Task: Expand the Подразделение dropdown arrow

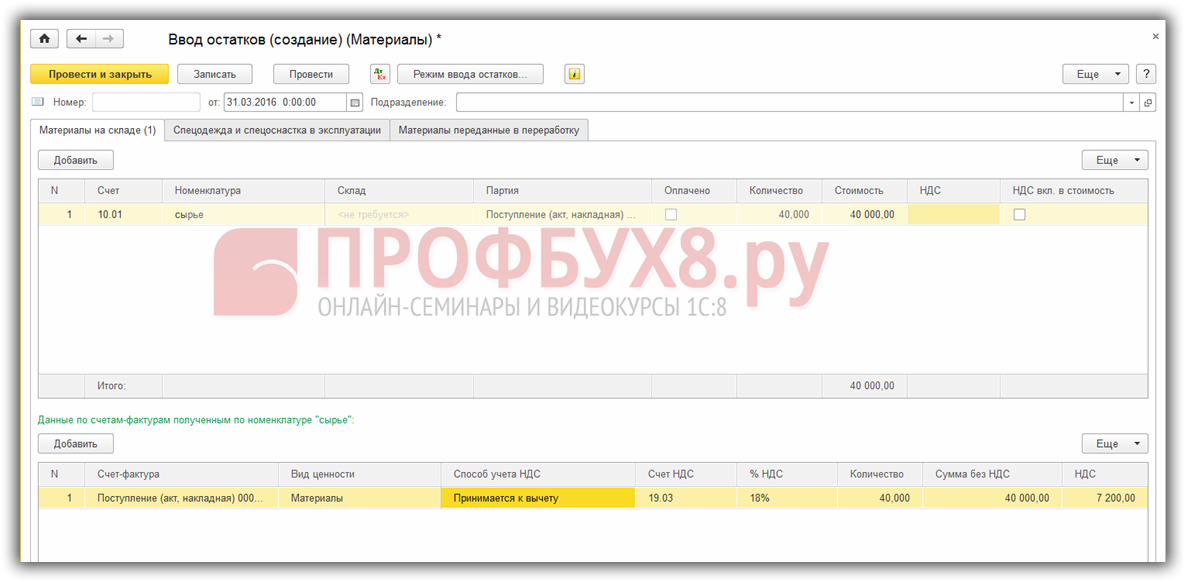Action: (1131, 102)
